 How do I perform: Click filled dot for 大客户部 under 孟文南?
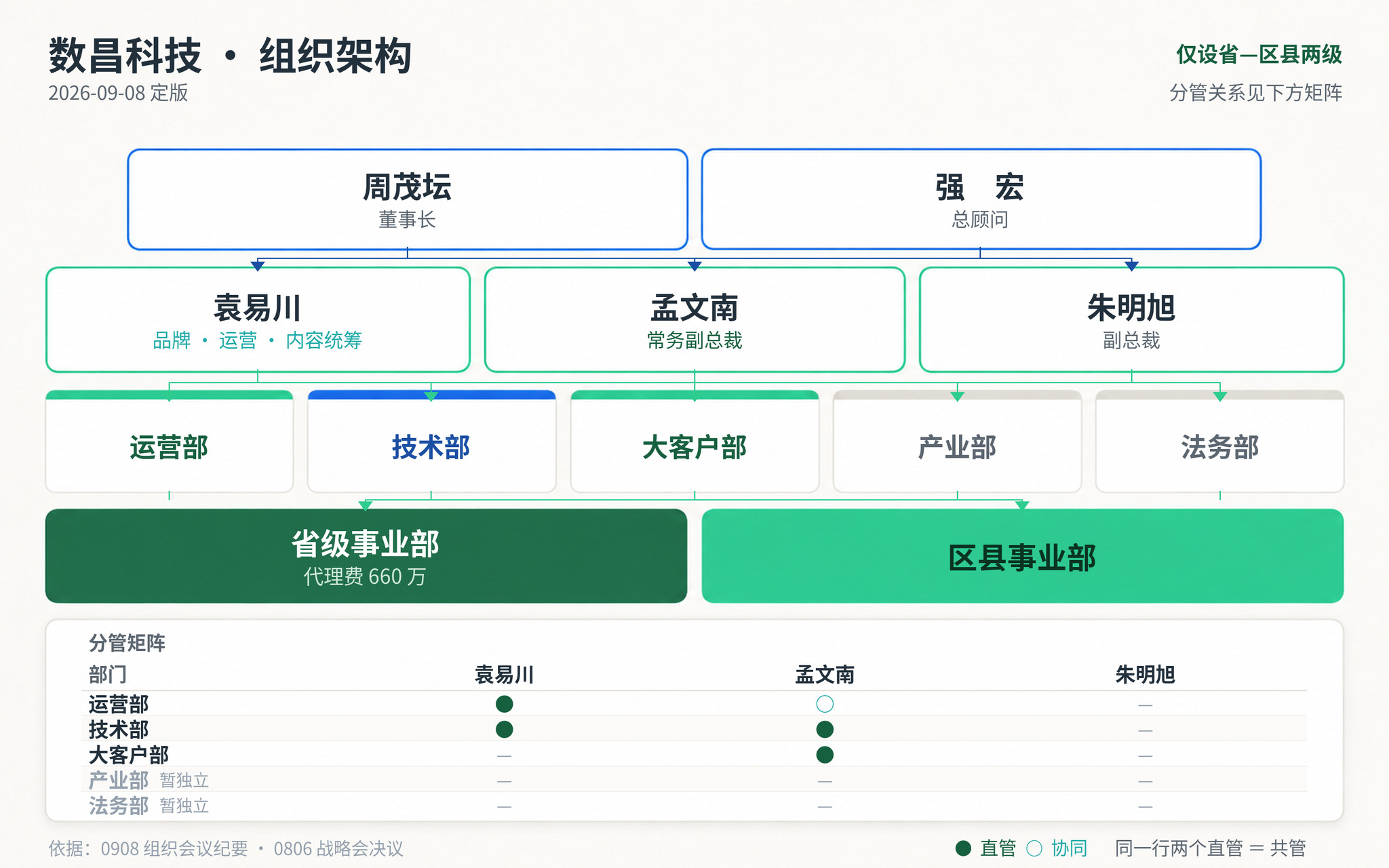[825, 755]
